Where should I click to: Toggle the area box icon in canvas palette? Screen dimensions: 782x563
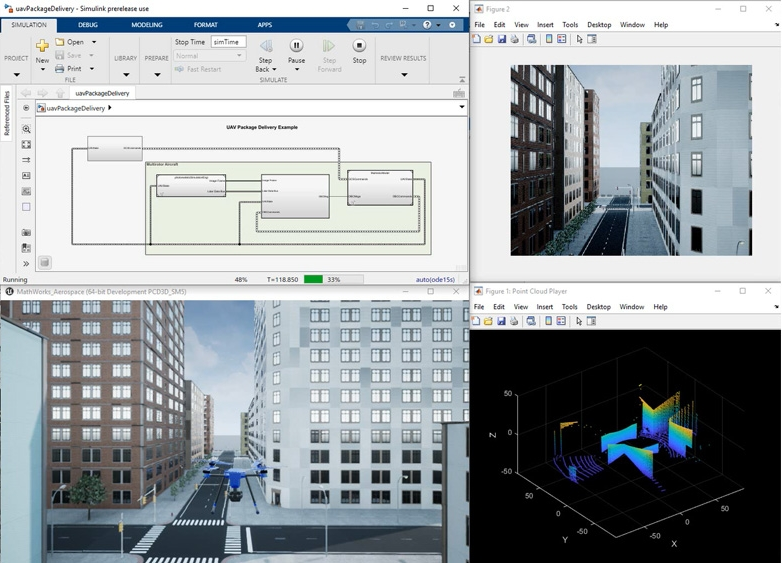[26, 207]
